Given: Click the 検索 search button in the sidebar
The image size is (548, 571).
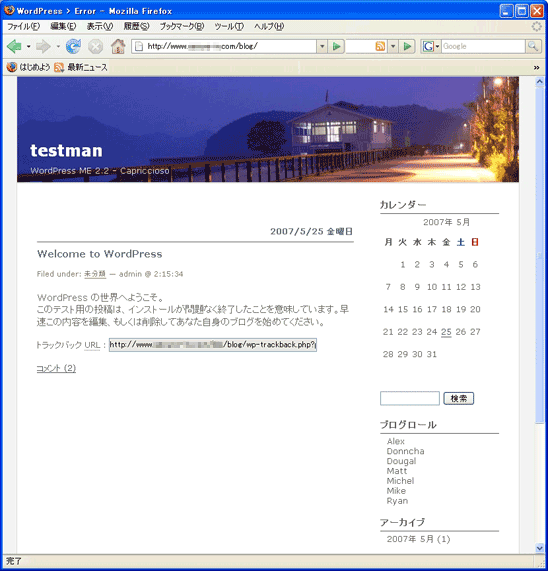Looking at the screenshot, I should 458,398.
